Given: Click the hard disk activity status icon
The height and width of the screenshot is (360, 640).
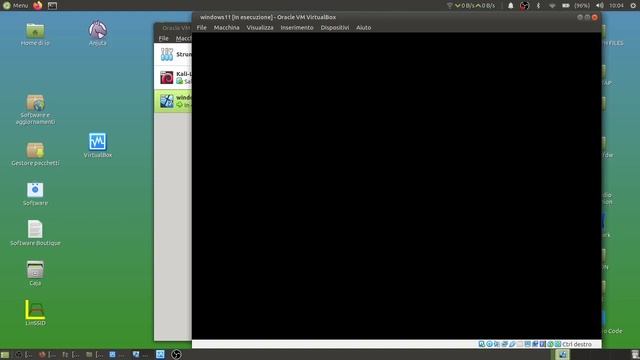Looking at the screenshot, I should tap(482, 344).
